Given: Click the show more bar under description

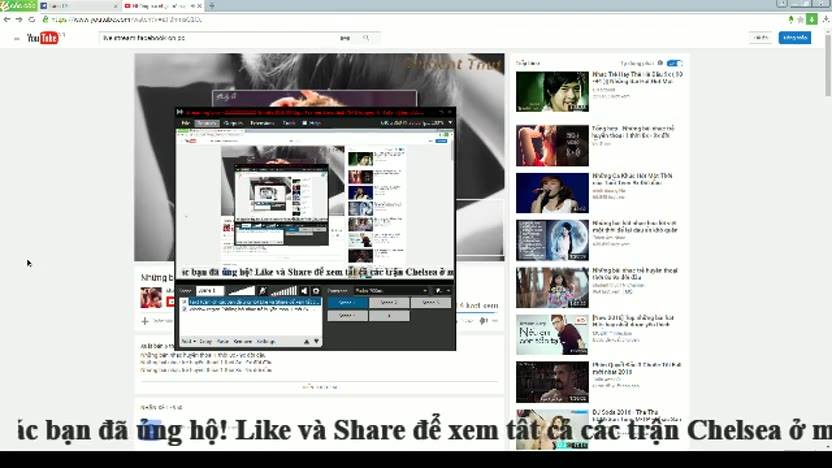Looking at the screenshot, I should [319, 387].
